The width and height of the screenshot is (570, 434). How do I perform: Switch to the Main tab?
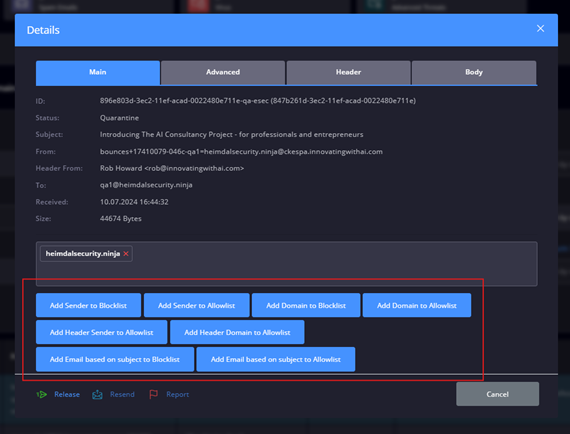point(98,72)
